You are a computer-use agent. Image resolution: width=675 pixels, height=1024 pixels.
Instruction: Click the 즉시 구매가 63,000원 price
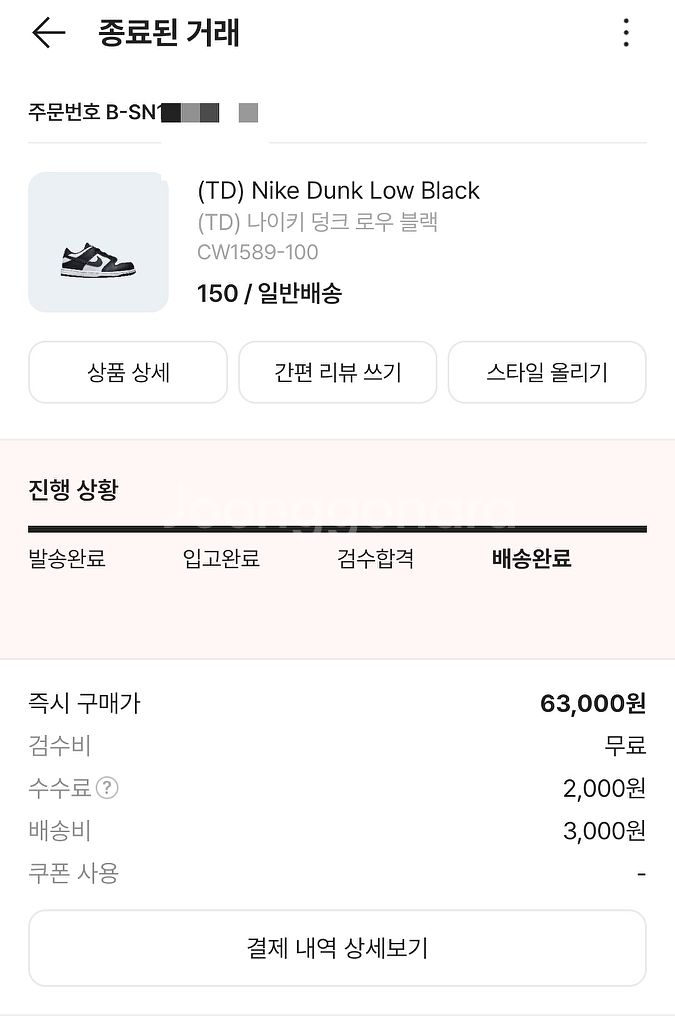[x=593, y=704]
